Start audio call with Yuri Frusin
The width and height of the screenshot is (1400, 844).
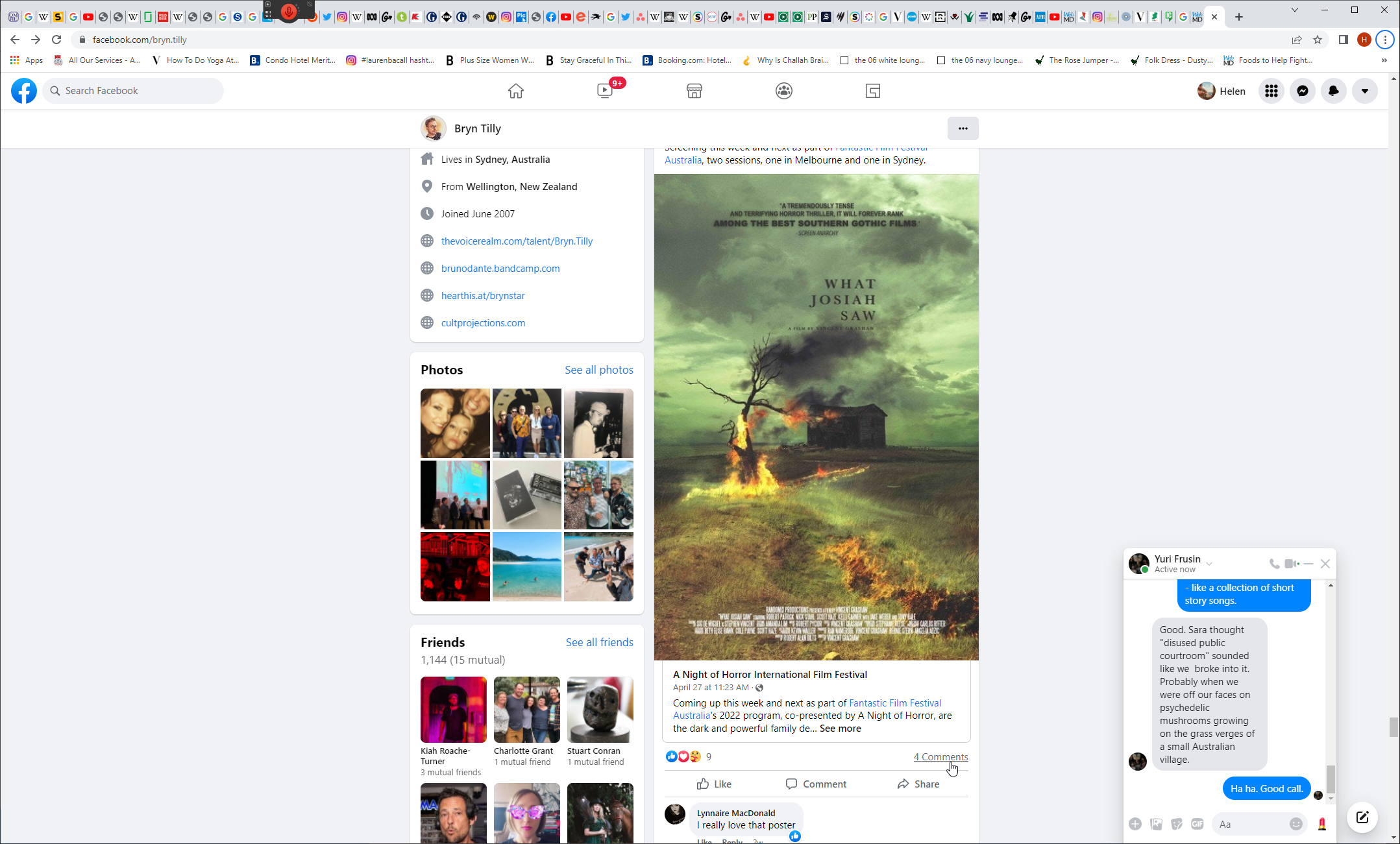coord(1274,564)
